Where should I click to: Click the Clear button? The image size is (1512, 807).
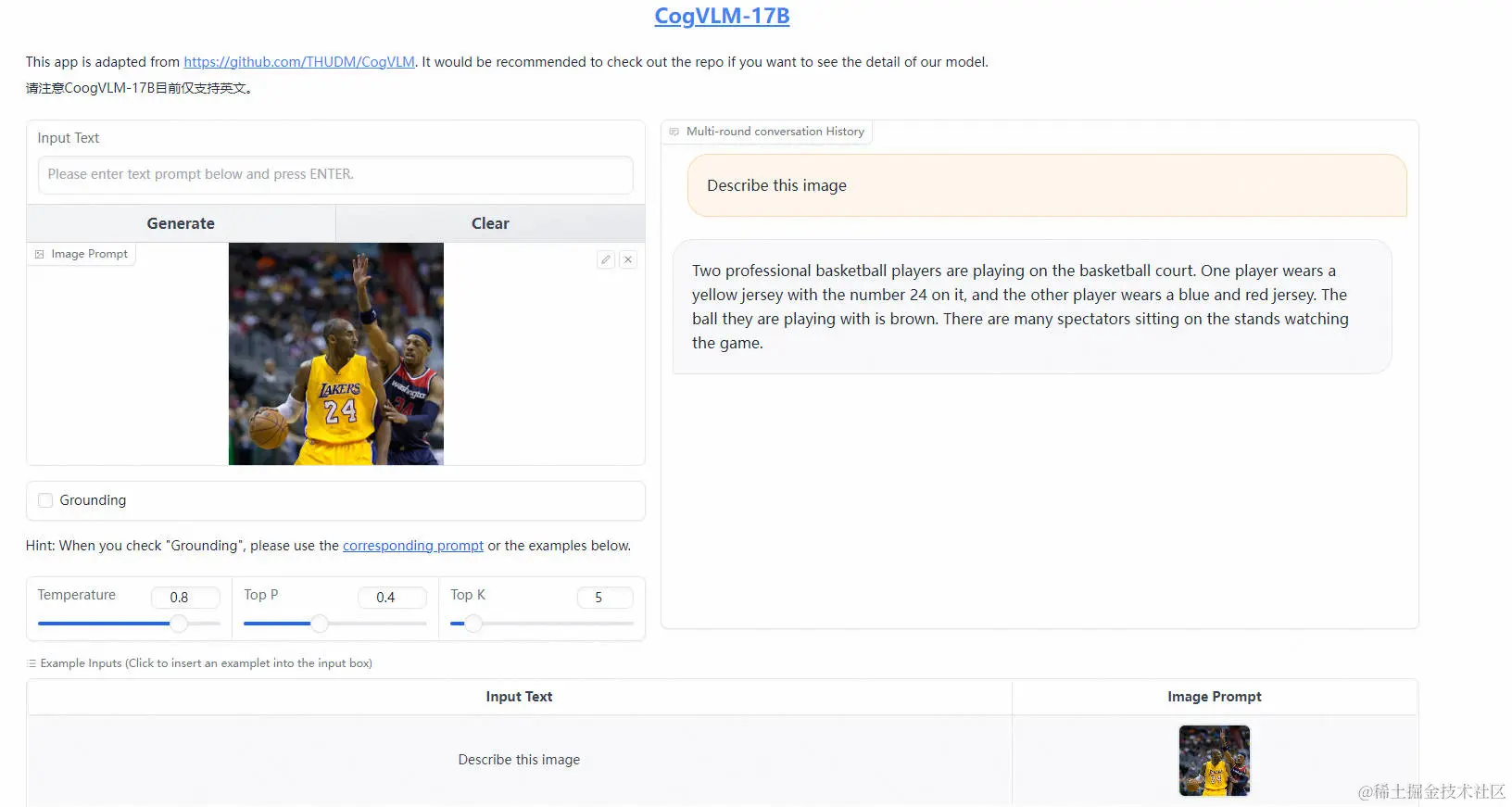point(490,223)
